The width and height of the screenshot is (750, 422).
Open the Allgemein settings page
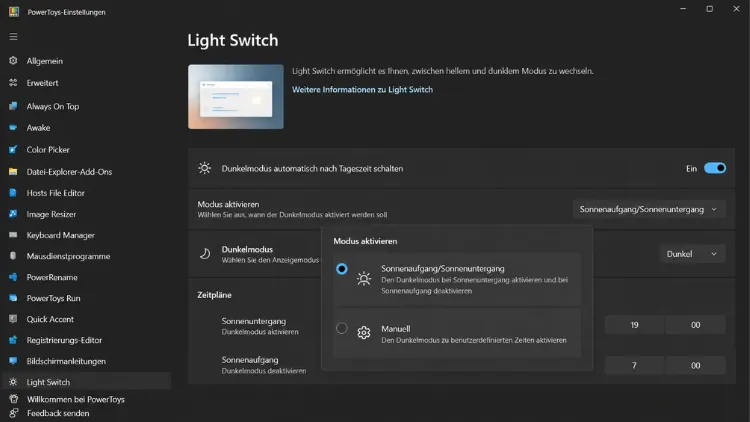pyautogui.click(x=44, y=61)
